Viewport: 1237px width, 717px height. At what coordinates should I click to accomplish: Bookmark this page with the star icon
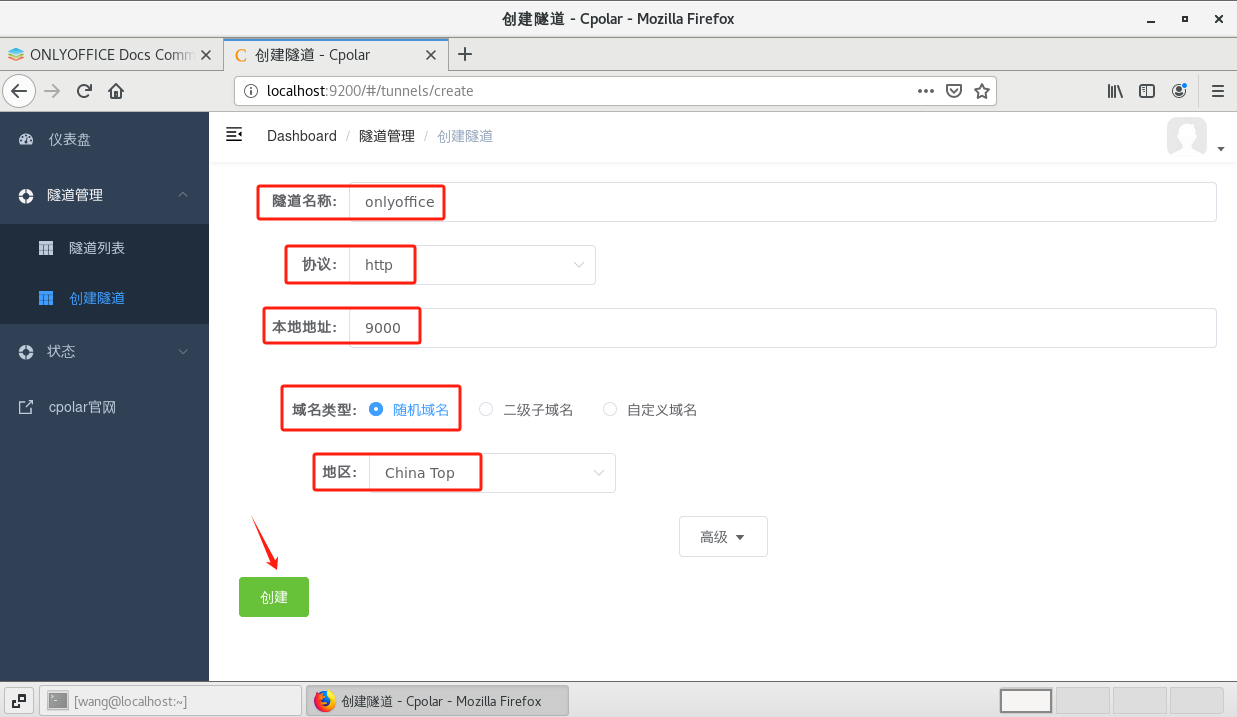click(982, 90)
